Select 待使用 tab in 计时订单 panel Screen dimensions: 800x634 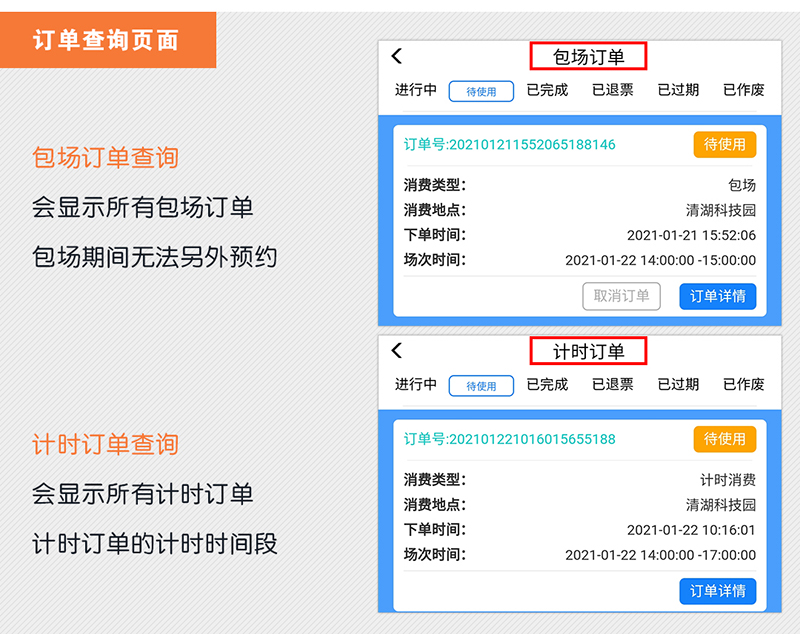click(481, 385)
